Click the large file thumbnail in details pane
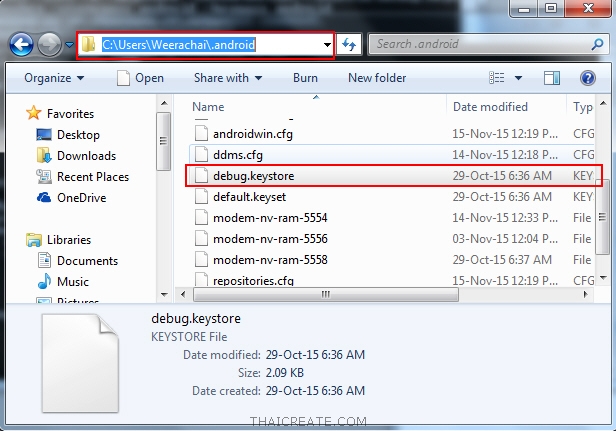Viewport: 616px width, 431px height. (x=80, y=363)
